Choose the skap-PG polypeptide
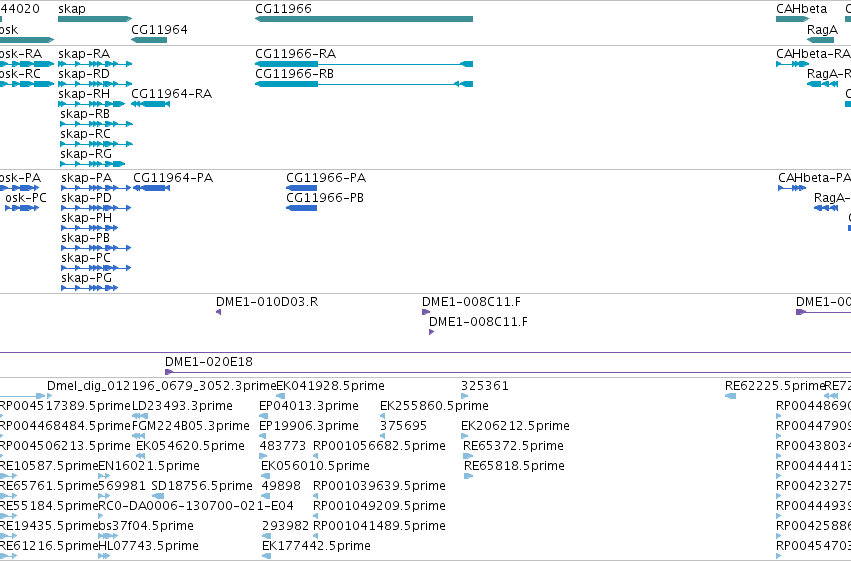 (x=90, y=288)
